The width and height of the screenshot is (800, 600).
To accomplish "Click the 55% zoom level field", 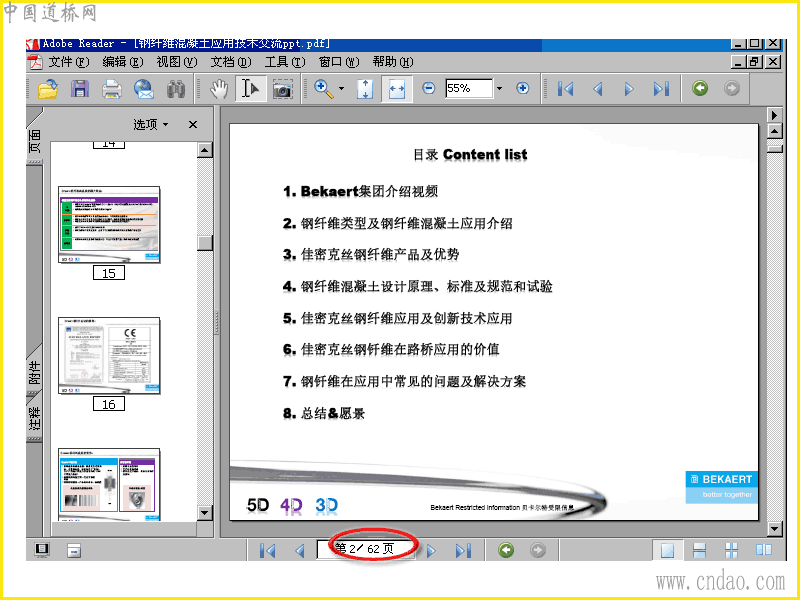I will point(469,88).
